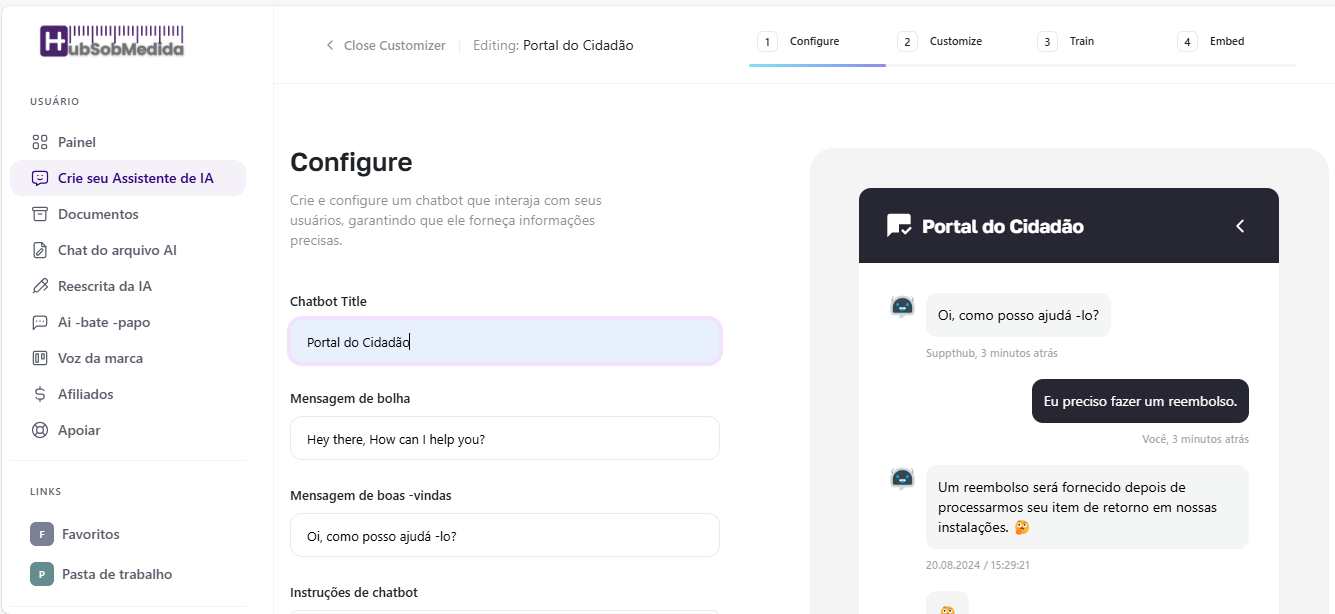Click the Mensagem de bolha input field
The width and height of the screenshot is (1335, 614).
click(504, 438)
